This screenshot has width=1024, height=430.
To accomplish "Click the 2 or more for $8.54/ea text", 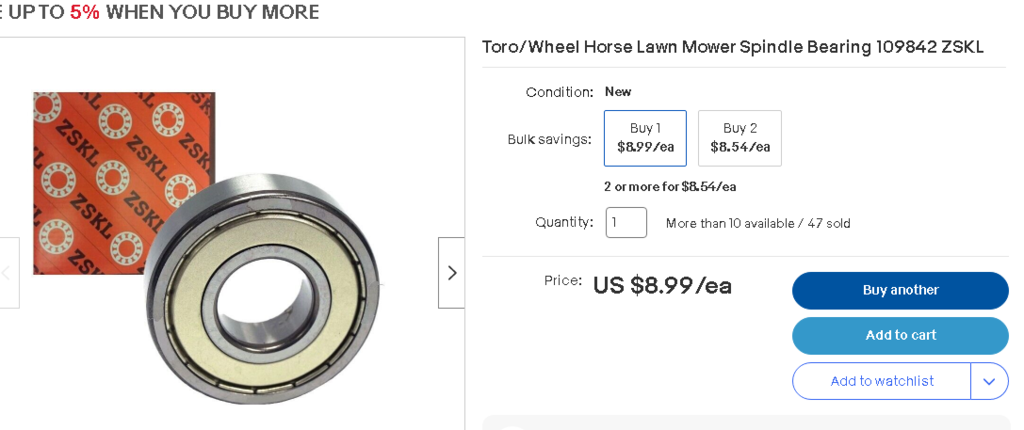I will 669,187.
